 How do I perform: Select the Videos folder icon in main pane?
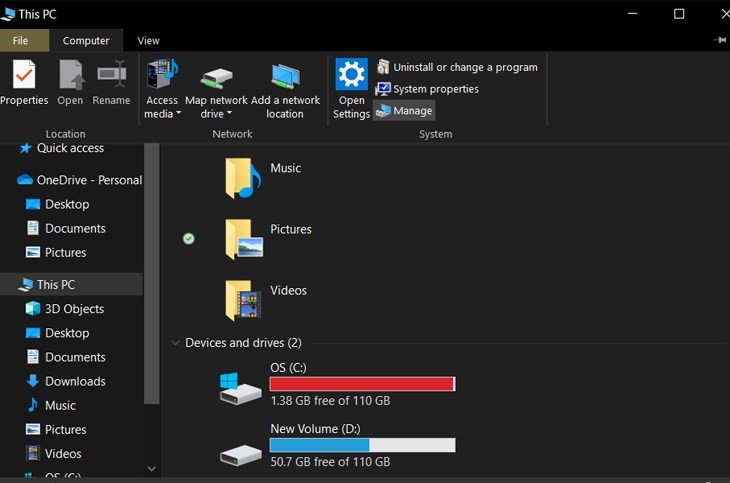[243, 300]
